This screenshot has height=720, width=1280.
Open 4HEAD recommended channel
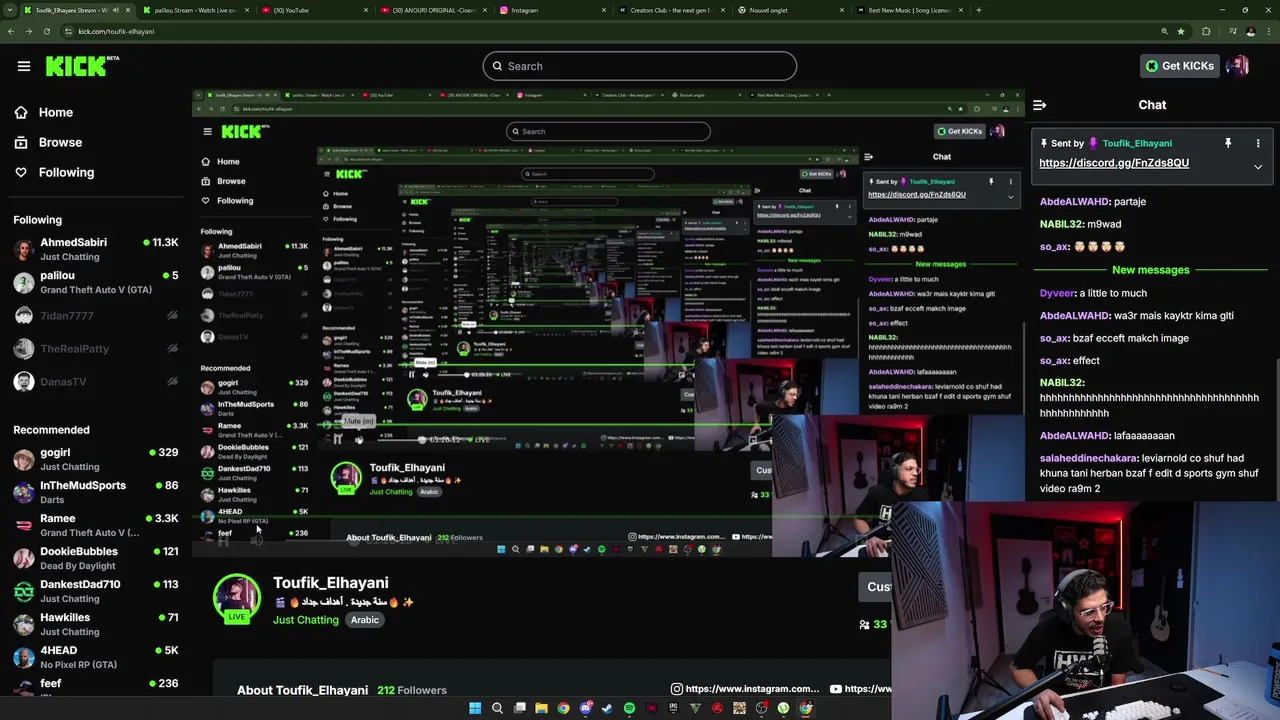click(x=97, y=657)
